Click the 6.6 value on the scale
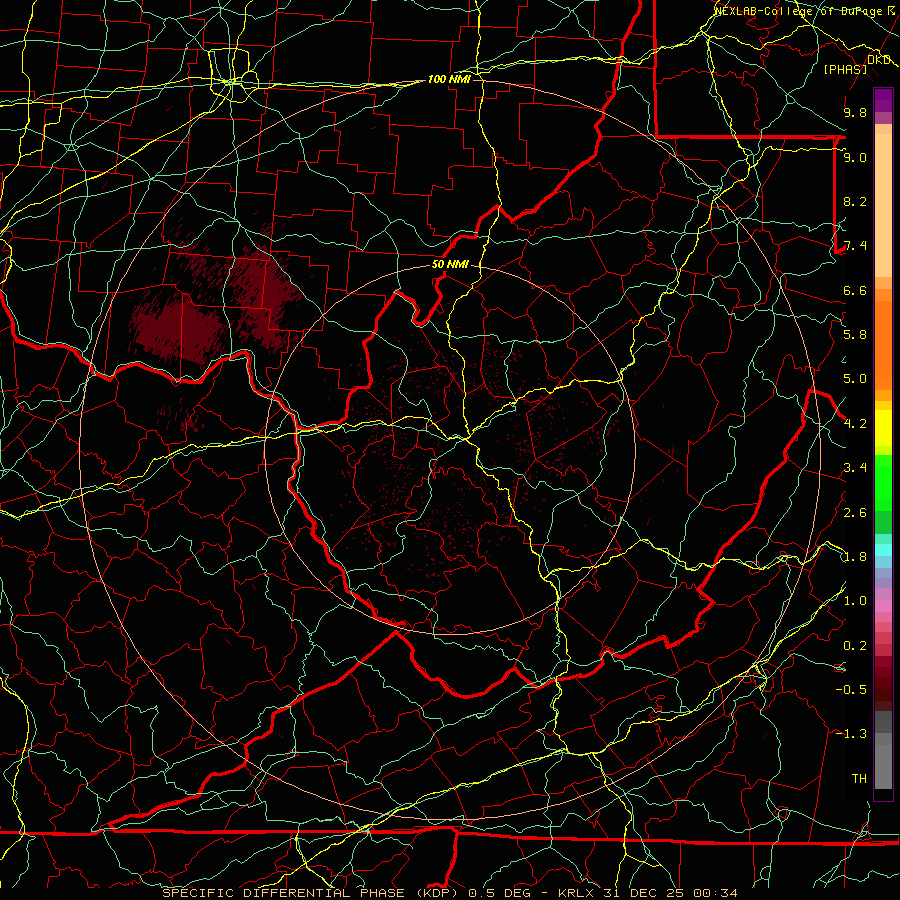 (x=855, y=290)
